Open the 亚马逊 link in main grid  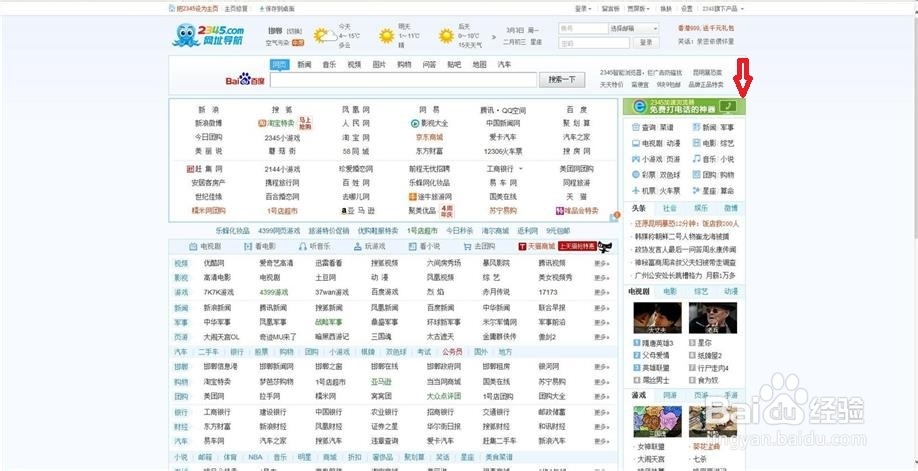point(359,210)
